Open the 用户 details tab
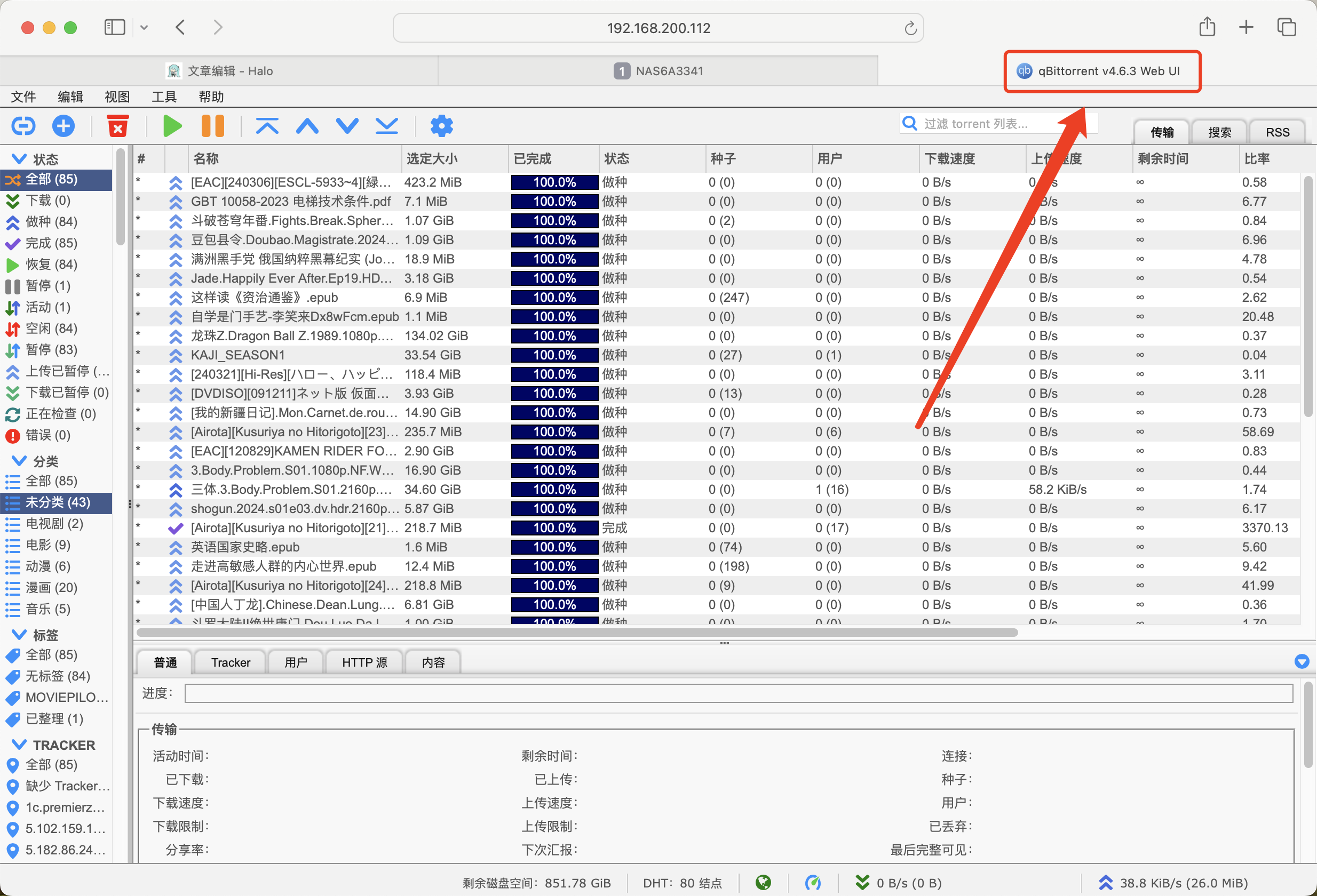This screenshot has height=896, width=1317. tap(296, 662)
